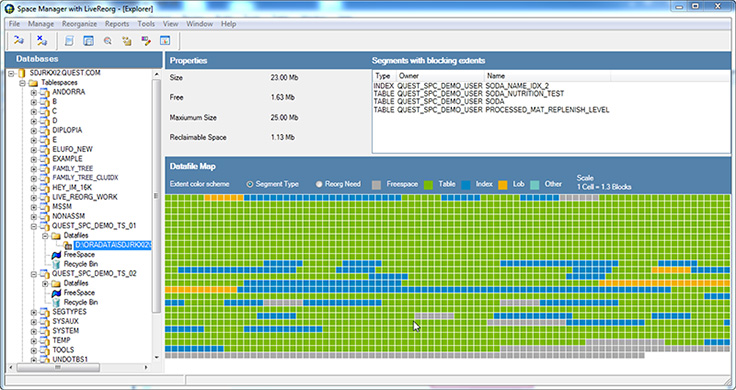This screenshot has height=390, width=736.
Task: Expand the SEGTYPES tablespace node
Action: click(x=34, y=312)
